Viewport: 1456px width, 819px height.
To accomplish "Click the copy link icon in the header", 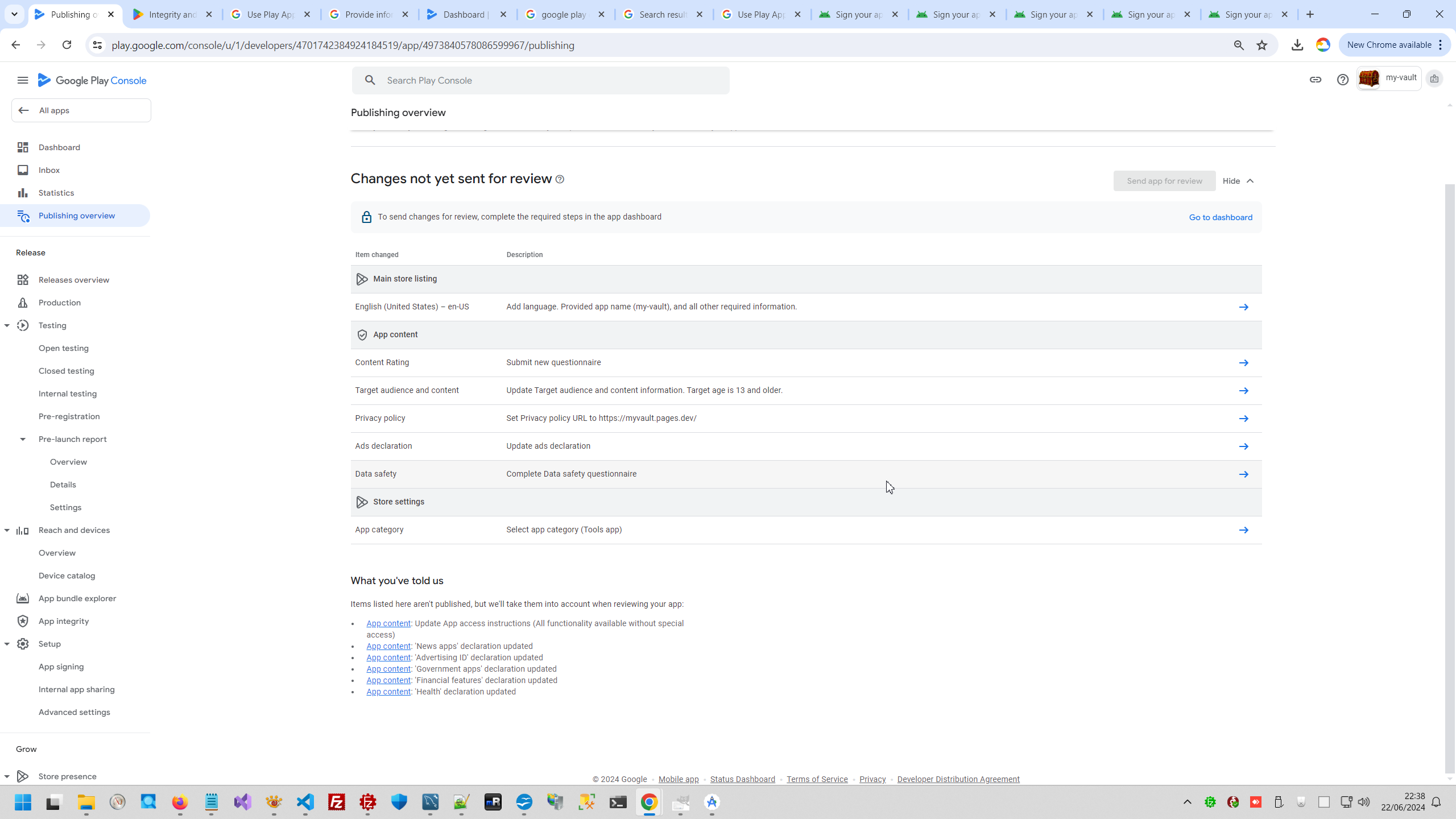I will tap(1315, 80).
